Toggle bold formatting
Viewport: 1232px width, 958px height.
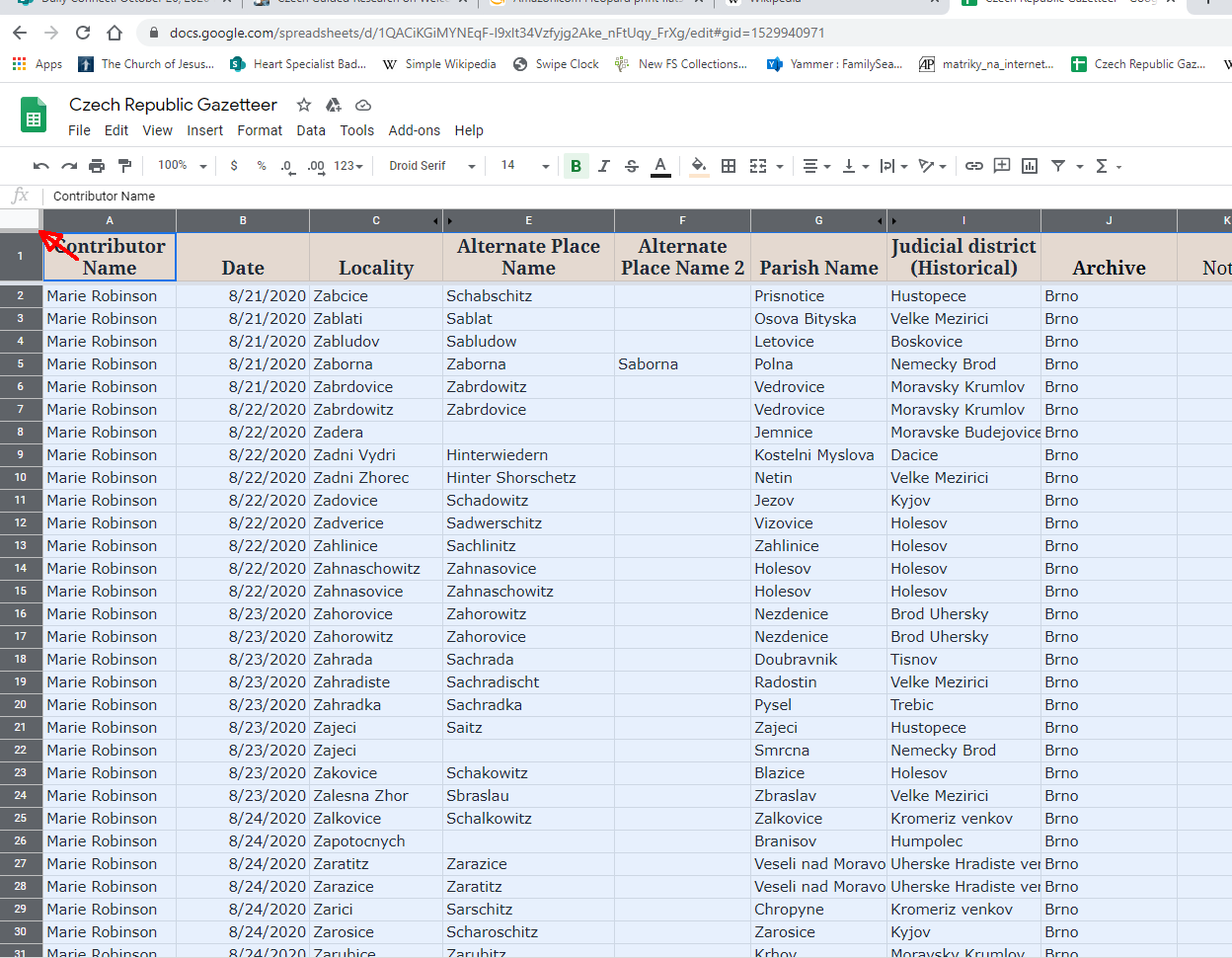pos(577,166)
